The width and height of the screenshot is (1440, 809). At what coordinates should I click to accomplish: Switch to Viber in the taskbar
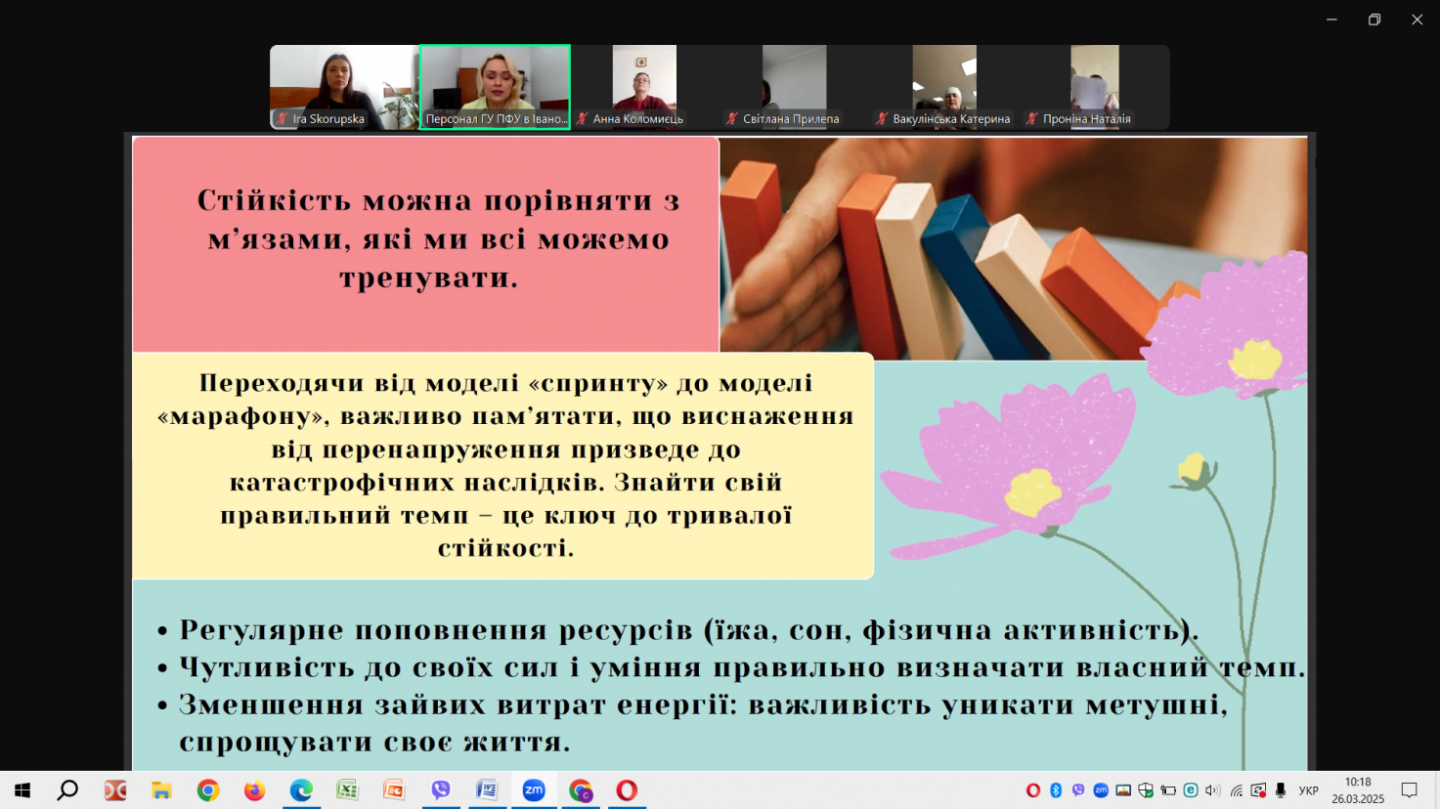(440, 790)
